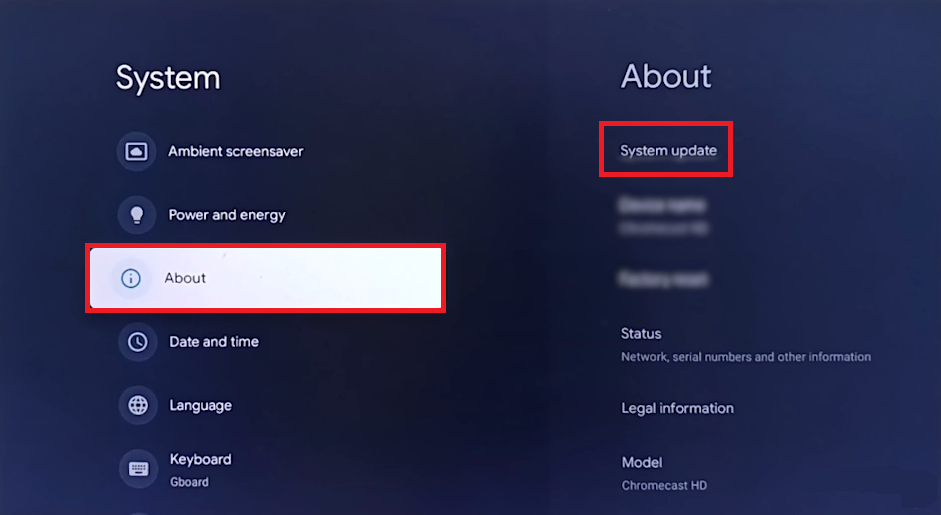Choose System update in About panel
941x515 pixels.
click(x=668, y=151)
